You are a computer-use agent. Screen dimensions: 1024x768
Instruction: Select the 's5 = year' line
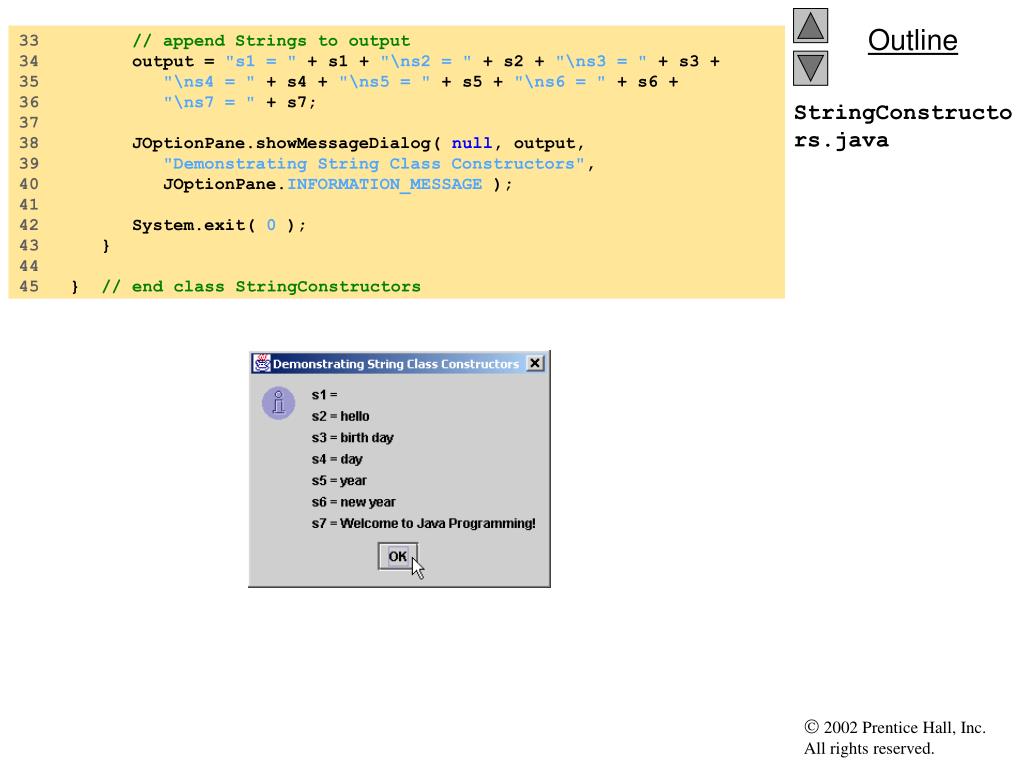pyautogui.click(x=339, y=481)
